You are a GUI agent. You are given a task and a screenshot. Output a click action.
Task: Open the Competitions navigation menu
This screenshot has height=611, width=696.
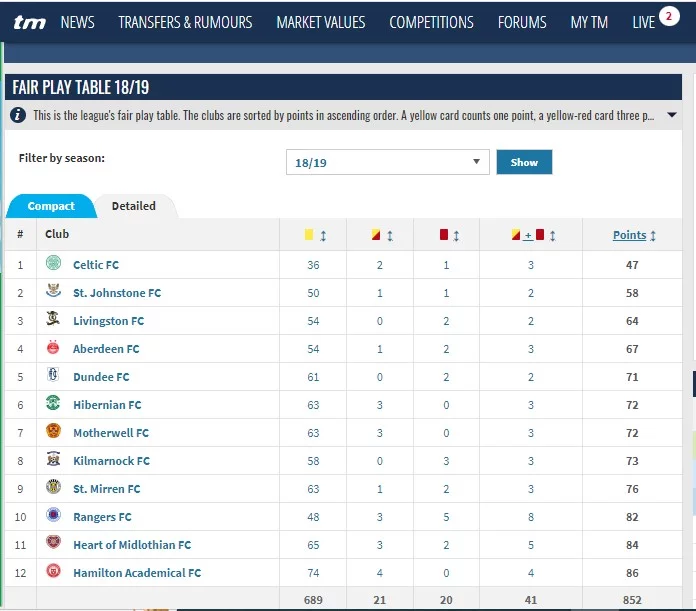tap(431, 22)
